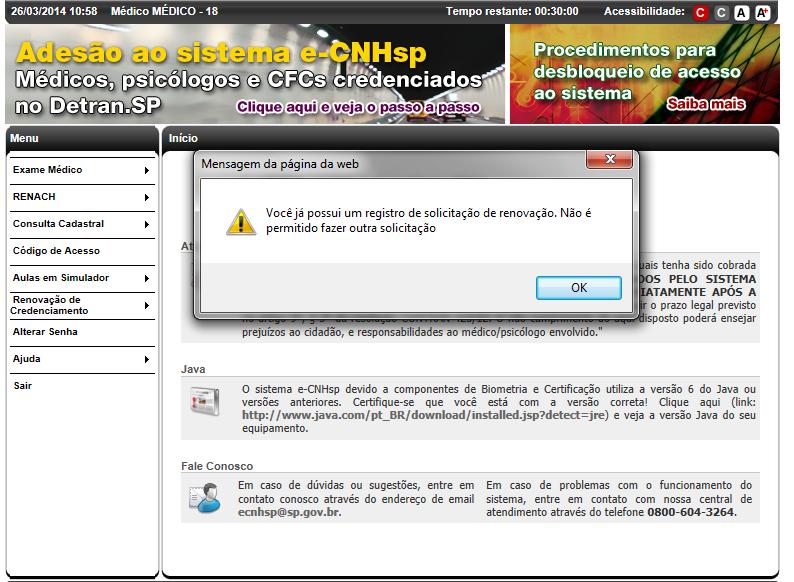
Task: Expand the Consulta Cadastral submenu arrow
Action: coord(146,224)
